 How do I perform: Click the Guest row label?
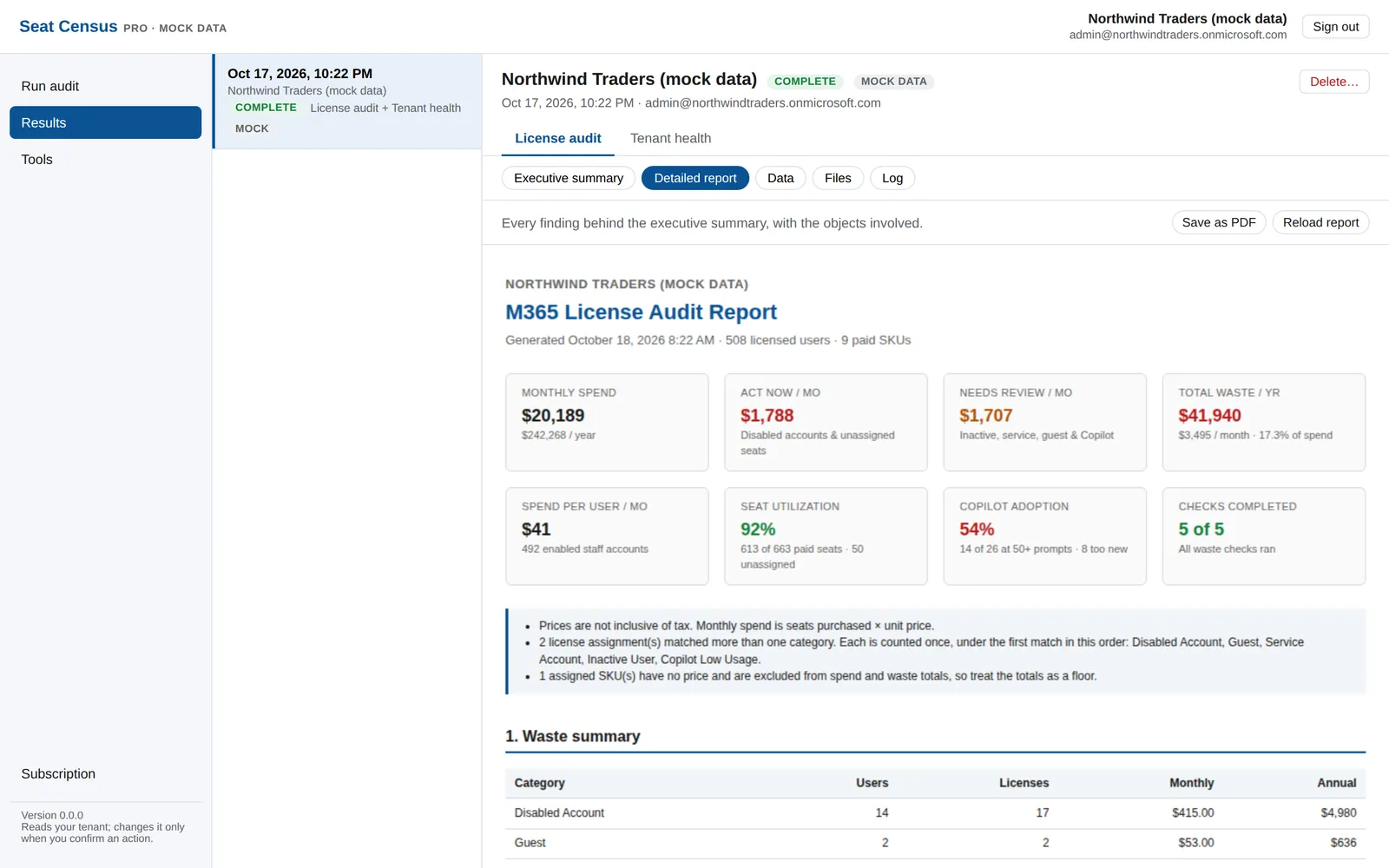(530, 843)
